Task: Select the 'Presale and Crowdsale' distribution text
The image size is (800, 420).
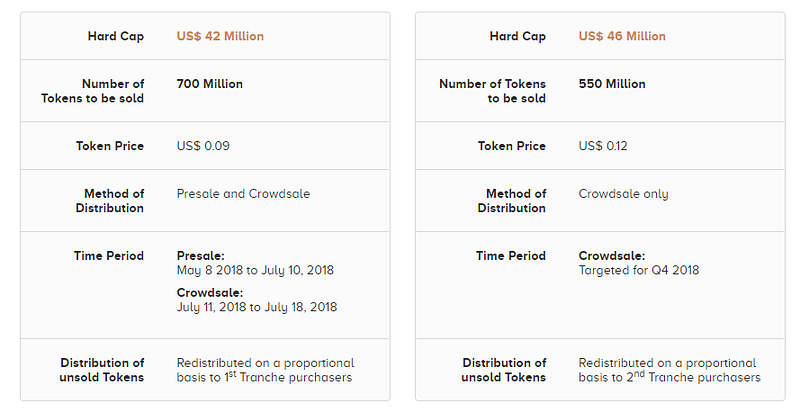Action: 243,194
